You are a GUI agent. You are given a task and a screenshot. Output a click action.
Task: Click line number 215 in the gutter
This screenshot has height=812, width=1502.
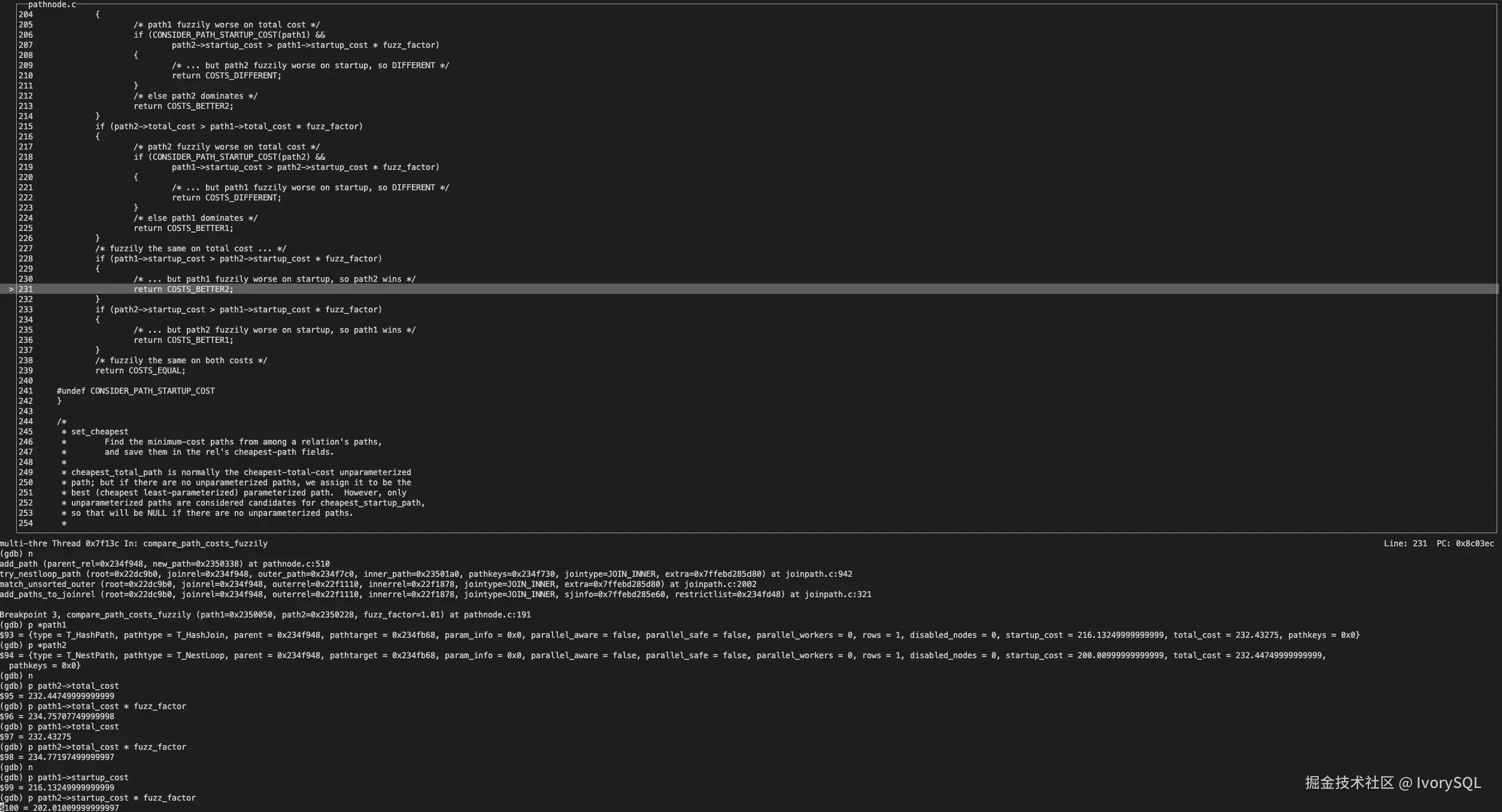(x=26, y=127)
